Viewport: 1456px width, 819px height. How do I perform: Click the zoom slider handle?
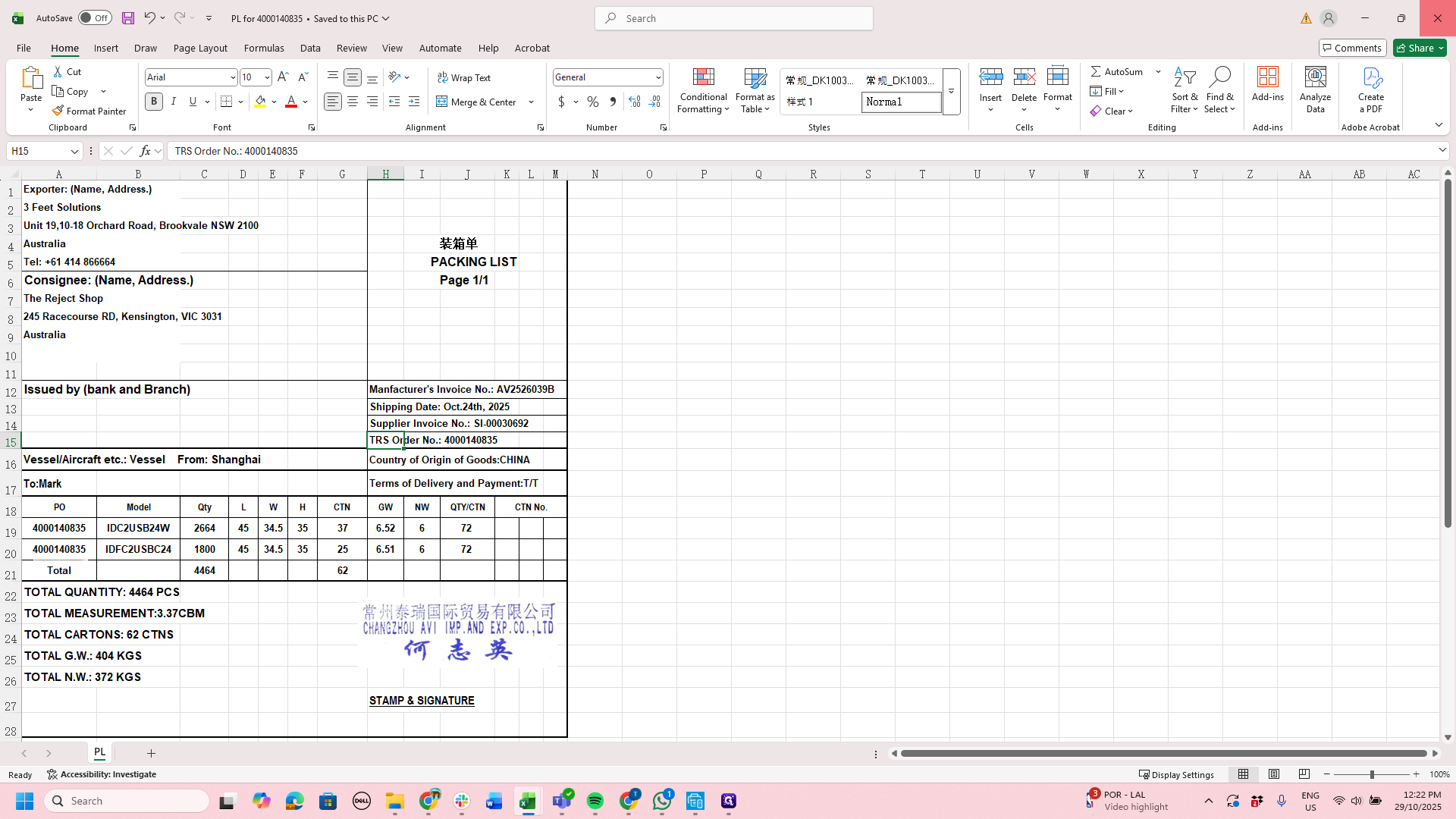[x=1371, y=774]
